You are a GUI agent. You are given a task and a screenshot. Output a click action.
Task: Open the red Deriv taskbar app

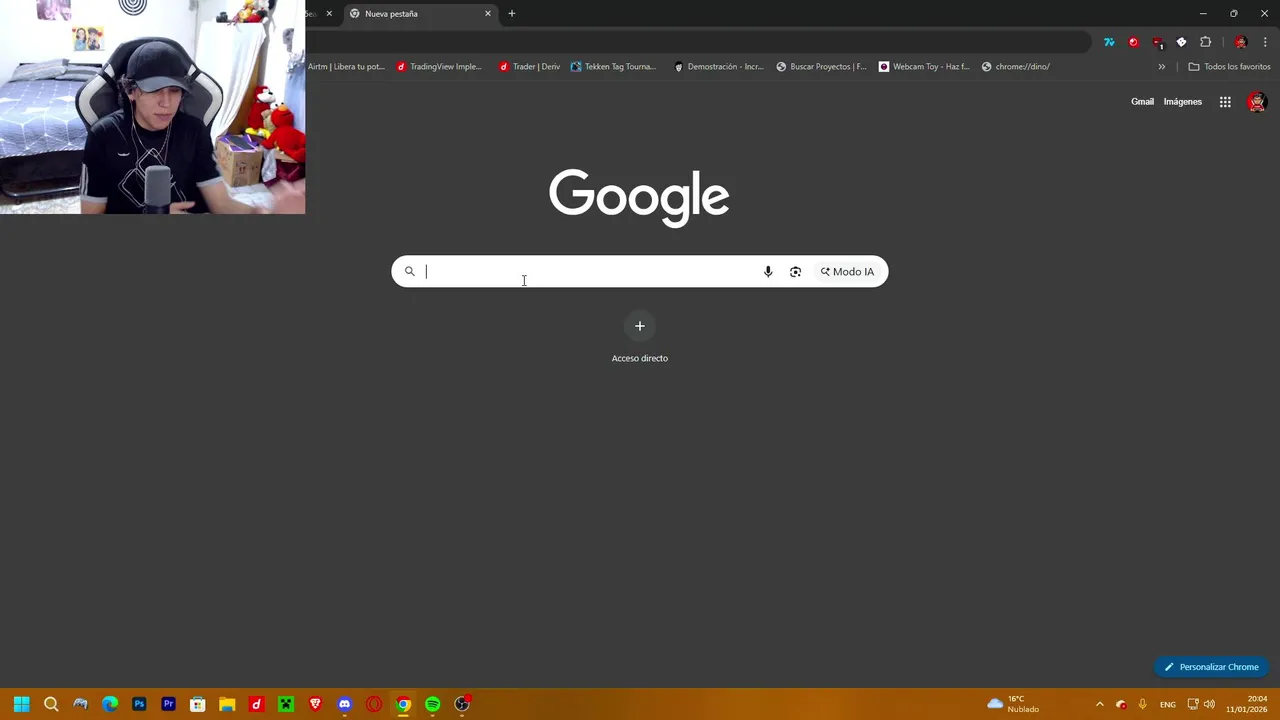click(256, 704)
